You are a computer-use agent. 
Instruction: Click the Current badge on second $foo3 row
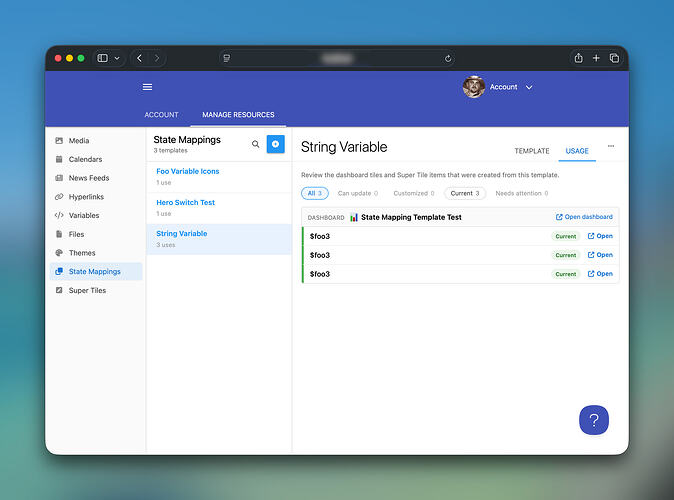tap(566, 255)
